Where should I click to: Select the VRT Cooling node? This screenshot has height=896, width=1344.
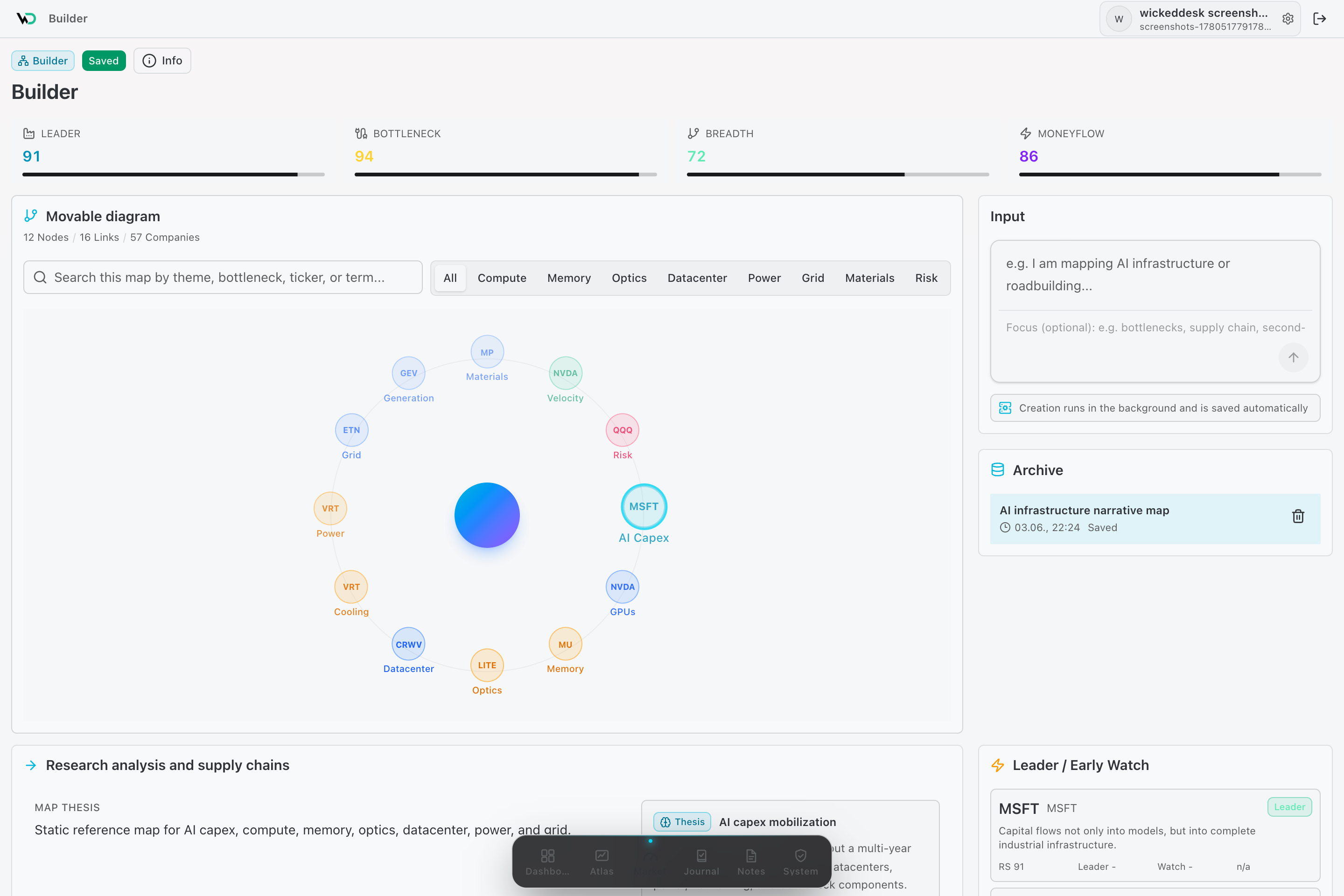(x=351, y=587)
